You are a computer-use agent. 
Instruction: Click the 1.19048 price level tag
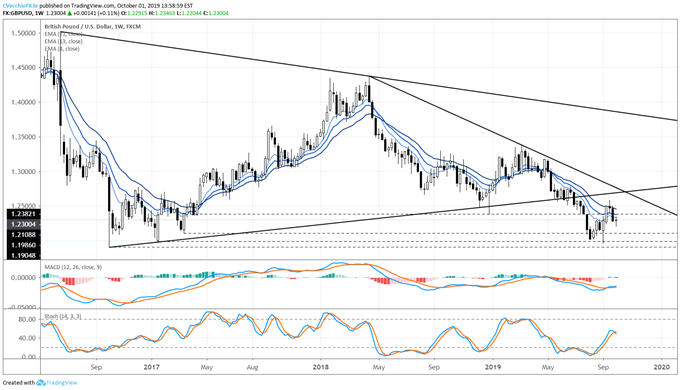pos(24,256)
